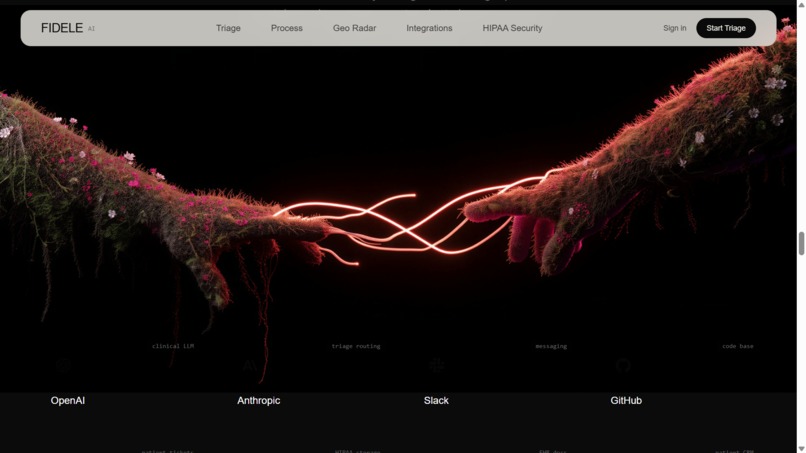Click the faint Anthropic logo icon
The height and width of the screenshot is (453, 806).
[x=250, y=366]
